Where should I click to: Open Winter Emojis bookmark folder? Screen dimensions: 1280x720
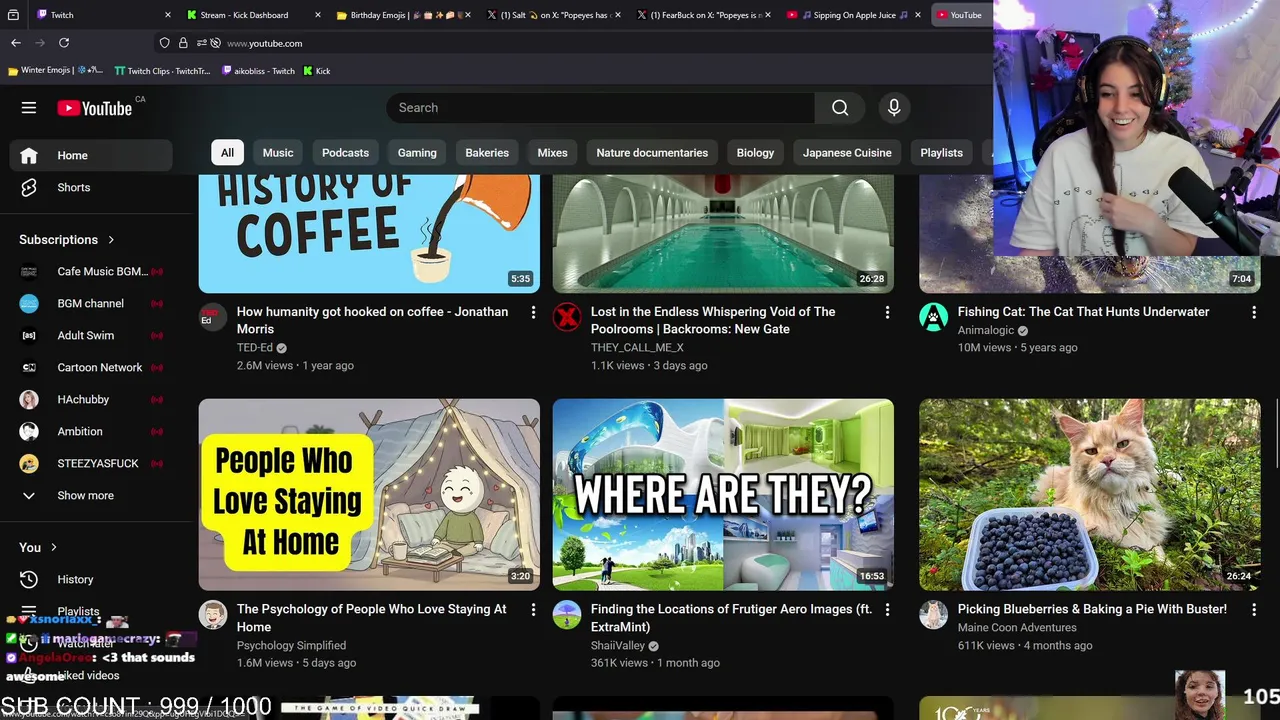[x=55, y=71]
